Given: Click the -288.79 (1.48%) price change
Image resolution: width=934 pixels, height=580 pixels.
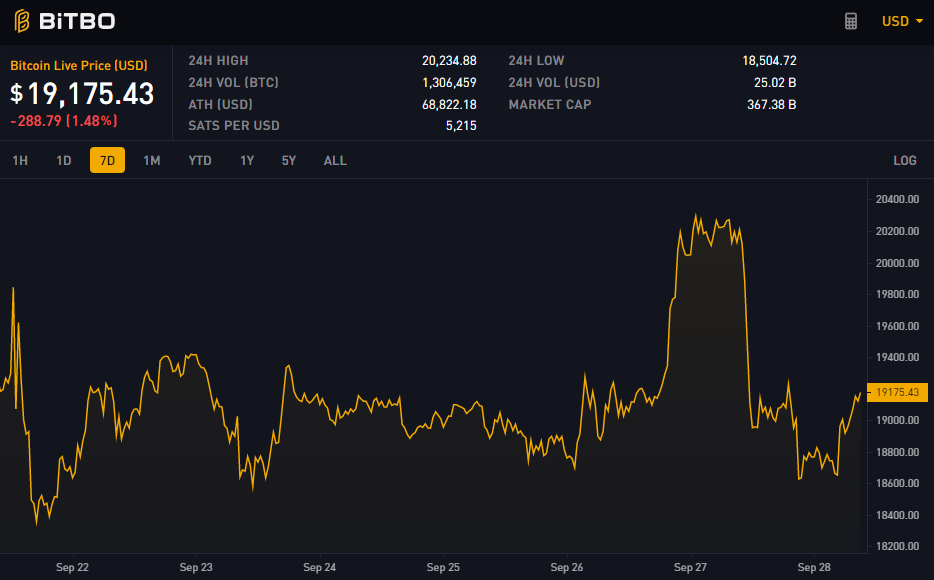Looking at the screenshot, I should tap(64, 121).
